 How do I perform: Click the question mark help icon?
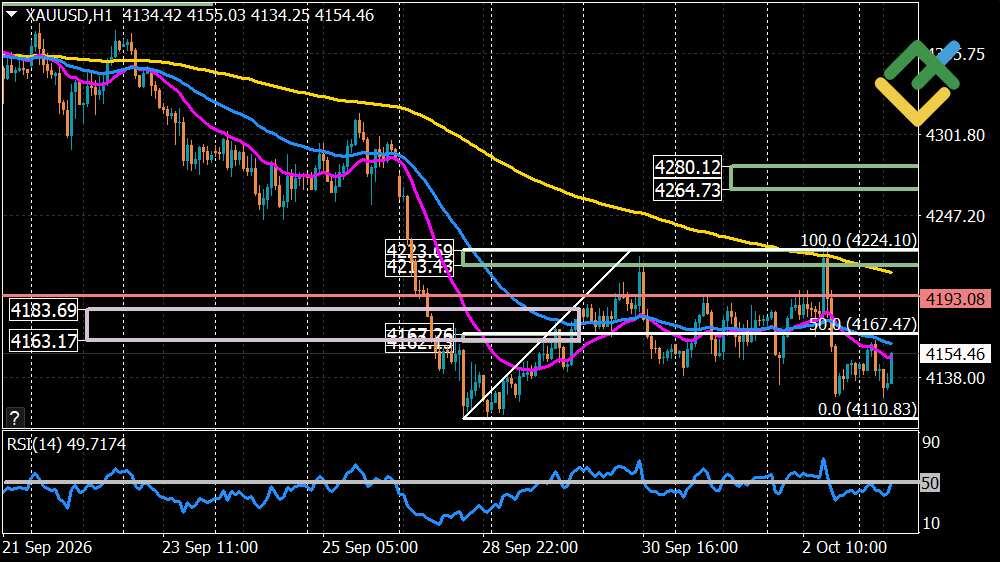pos(14,418)
